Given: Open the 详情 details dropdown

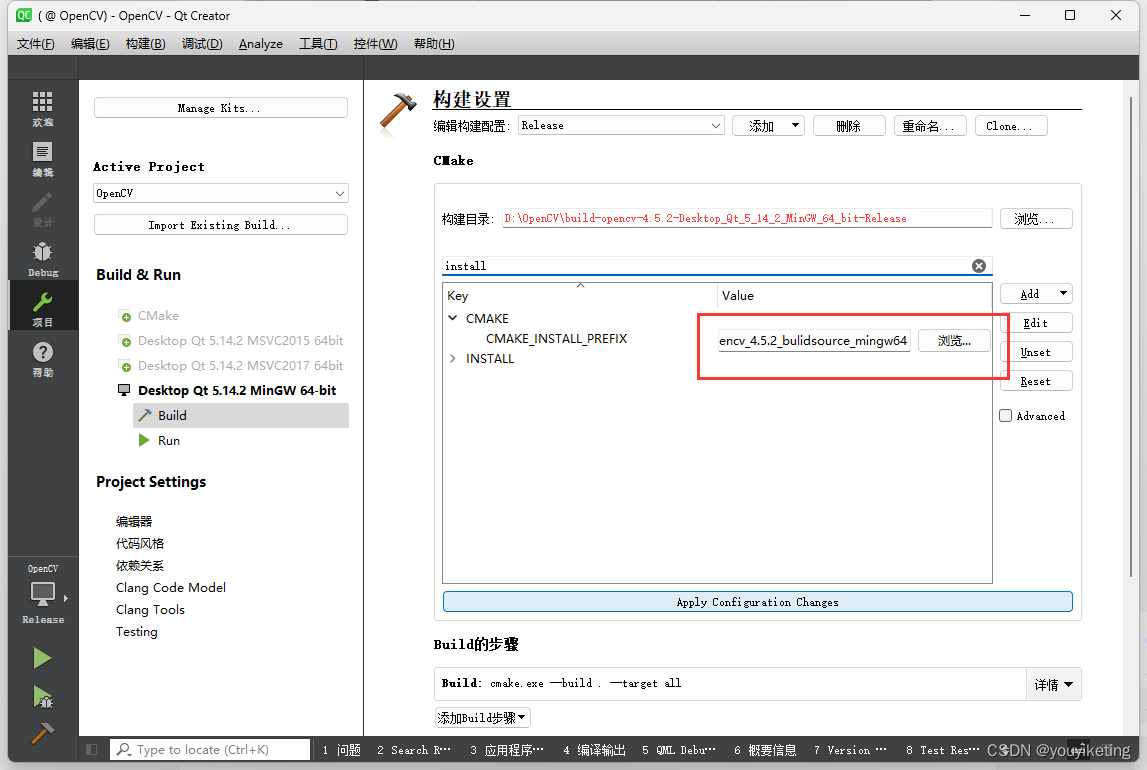Looking at the screenshot, I should pos(1053,684).
